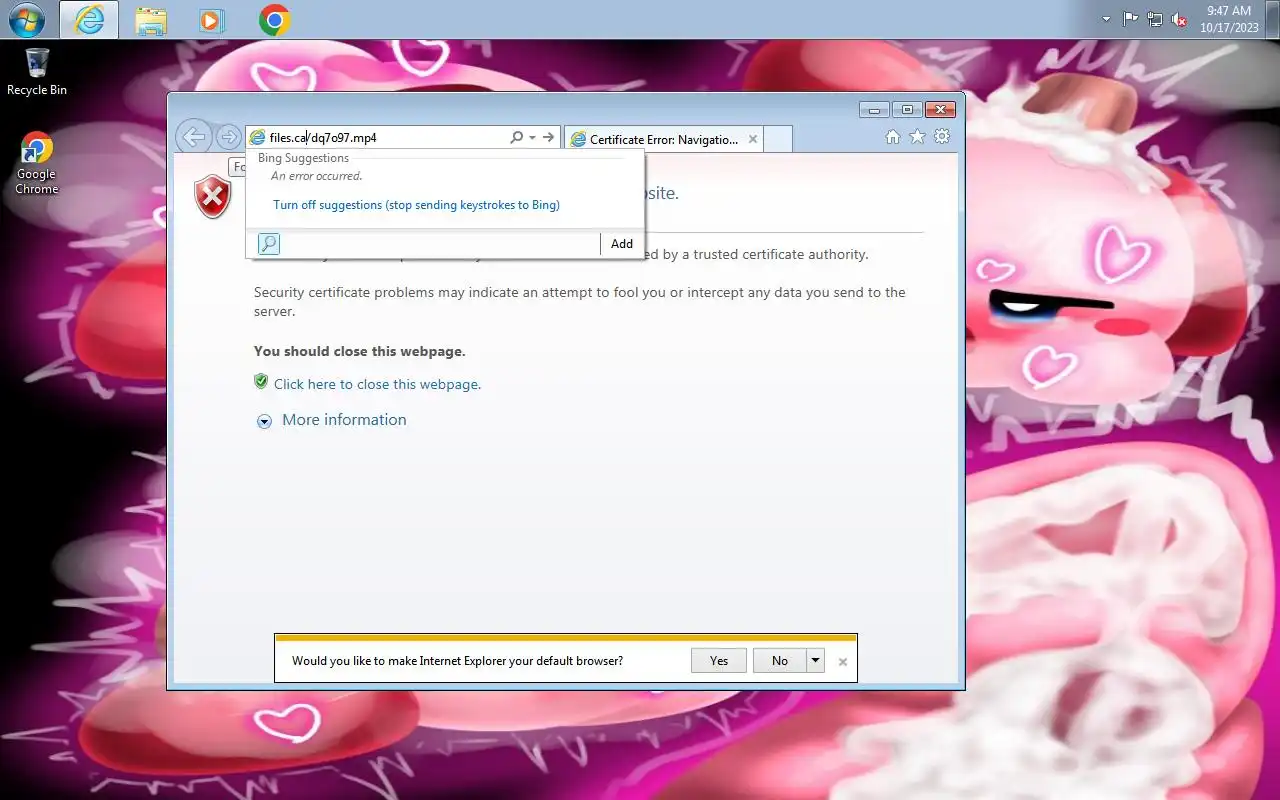The height and width of the screenshot is (800, 1280).
Task: Click 'You should close this webpage.' text
Action: (360, 351)
